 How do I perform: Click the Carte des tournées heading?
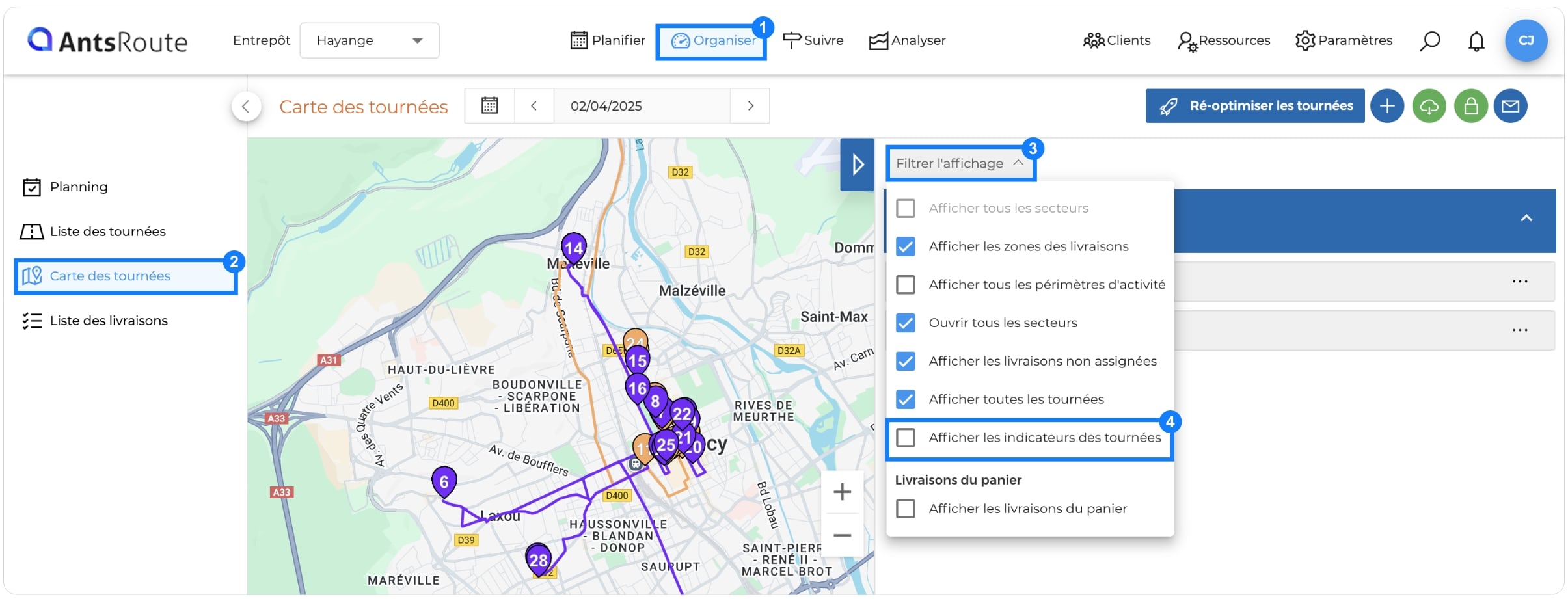[x=364, y=107]
